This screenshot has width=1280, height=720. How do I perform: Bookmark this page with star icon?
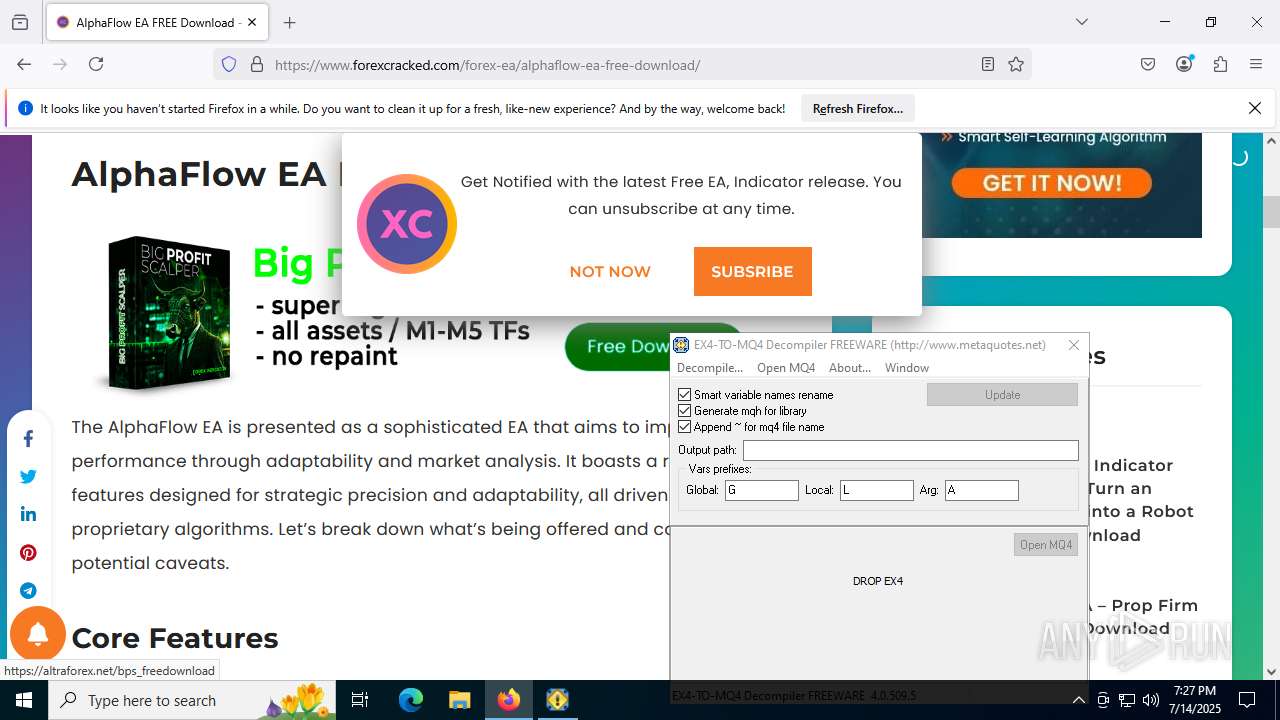1016,64
